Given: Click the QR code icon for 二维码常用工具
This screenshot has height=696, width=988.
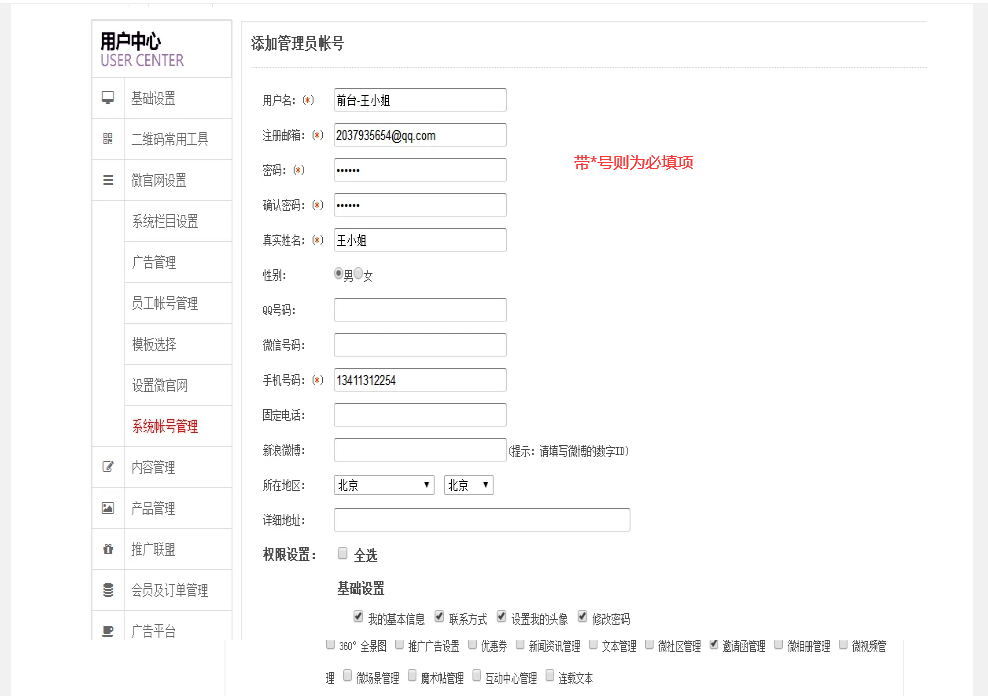Looking at the screenshot, I should (108, 139).
